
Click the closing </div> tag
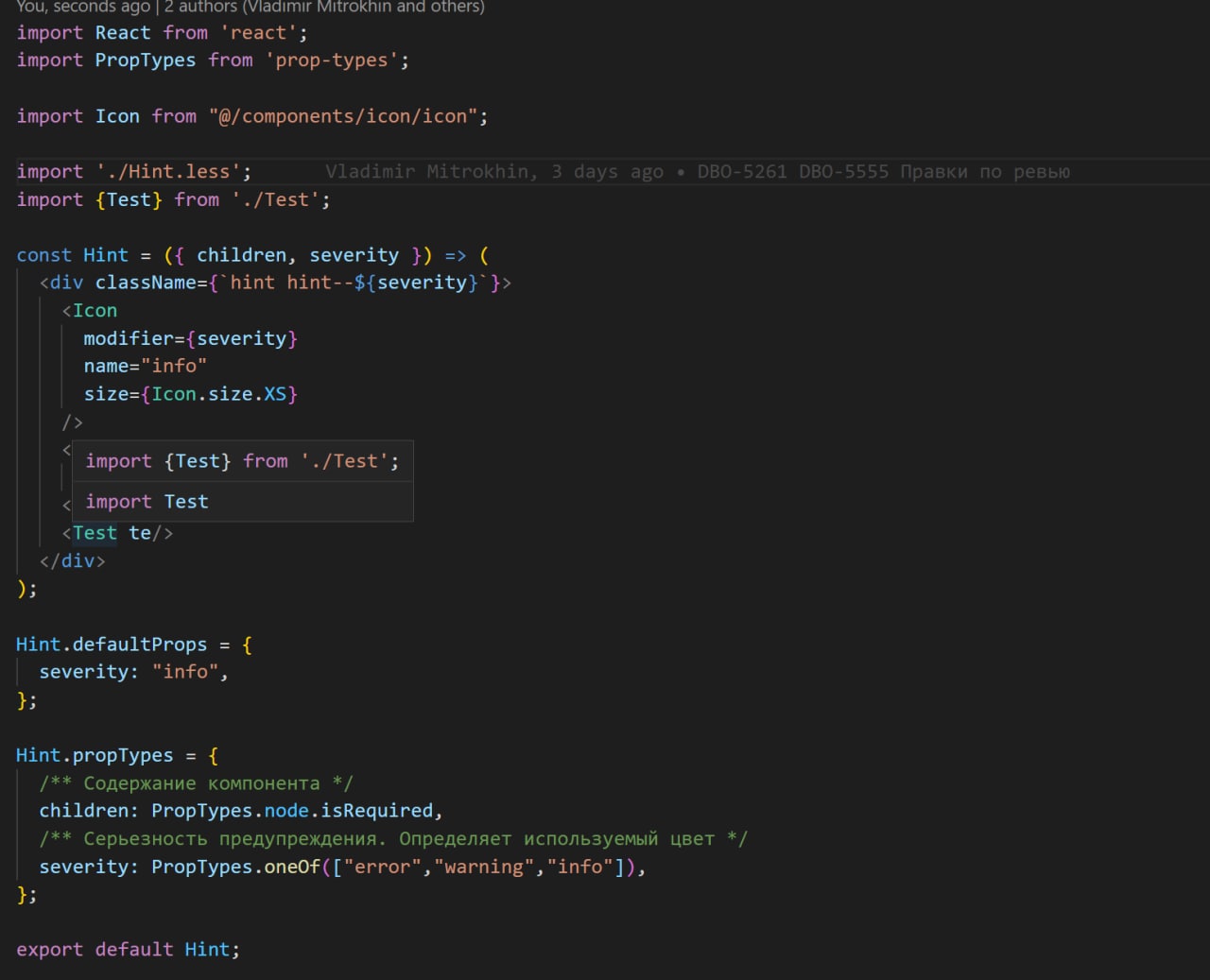(x=72, y=561)
